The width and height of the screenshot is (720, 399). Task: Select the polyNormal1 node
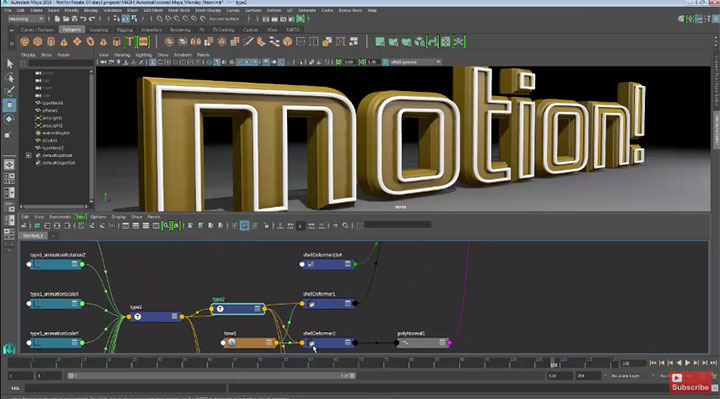point(422,343)
